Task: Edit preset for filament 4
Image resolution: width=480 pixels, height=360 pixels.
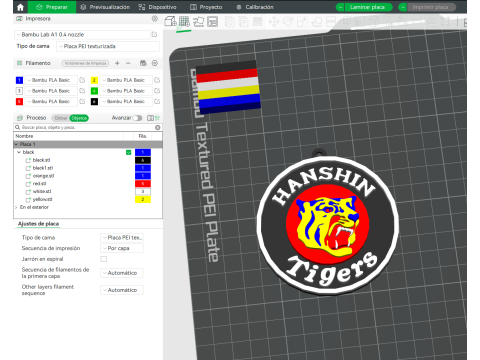Action: (157, 91)
